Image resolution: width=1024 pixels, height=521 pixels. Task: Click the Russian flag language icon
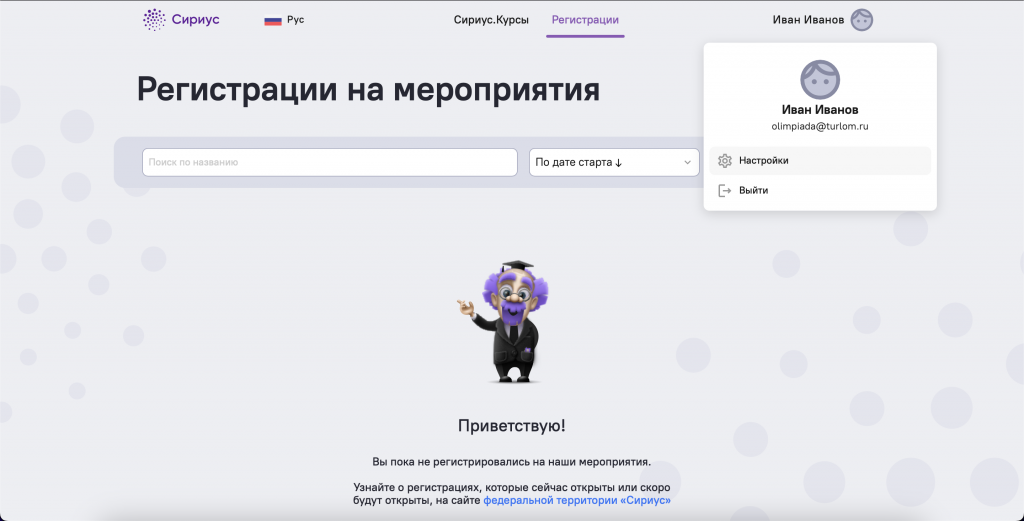pyautogui.click(x=273, y=20)
